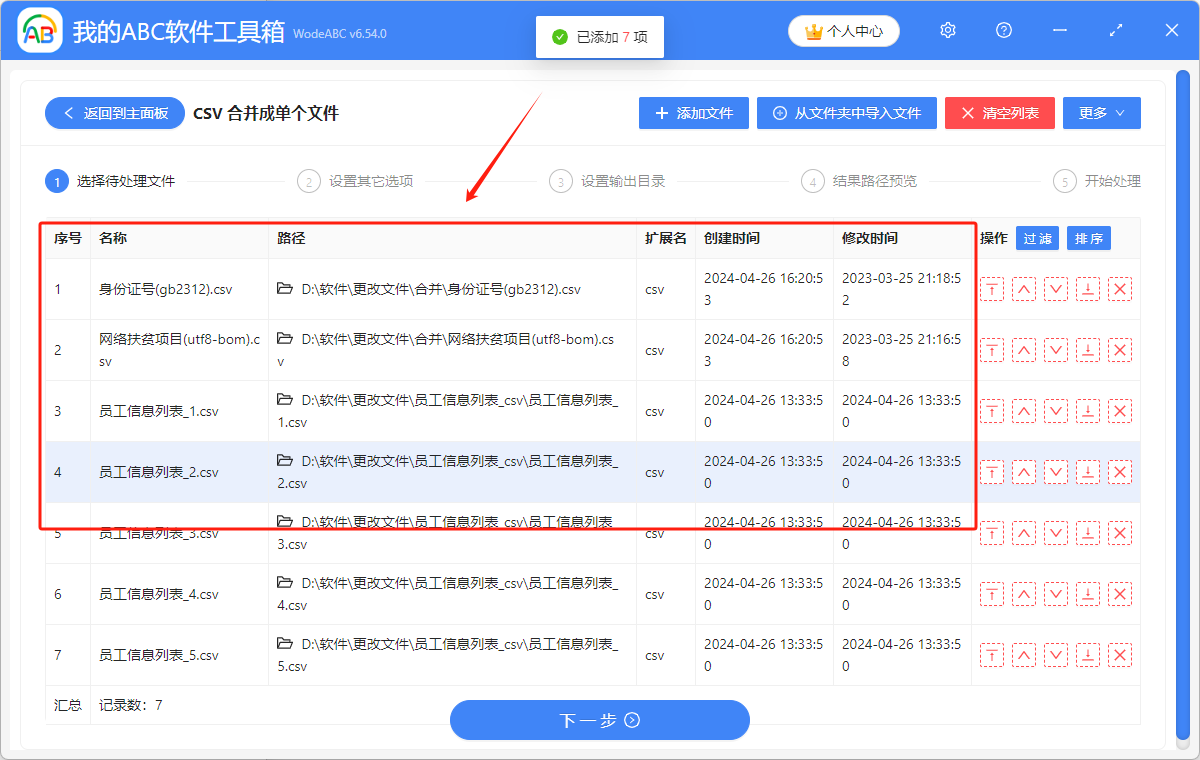1200x760 pixels.
Task: Click the WodeABC logo icon
Action: (39, 30)
